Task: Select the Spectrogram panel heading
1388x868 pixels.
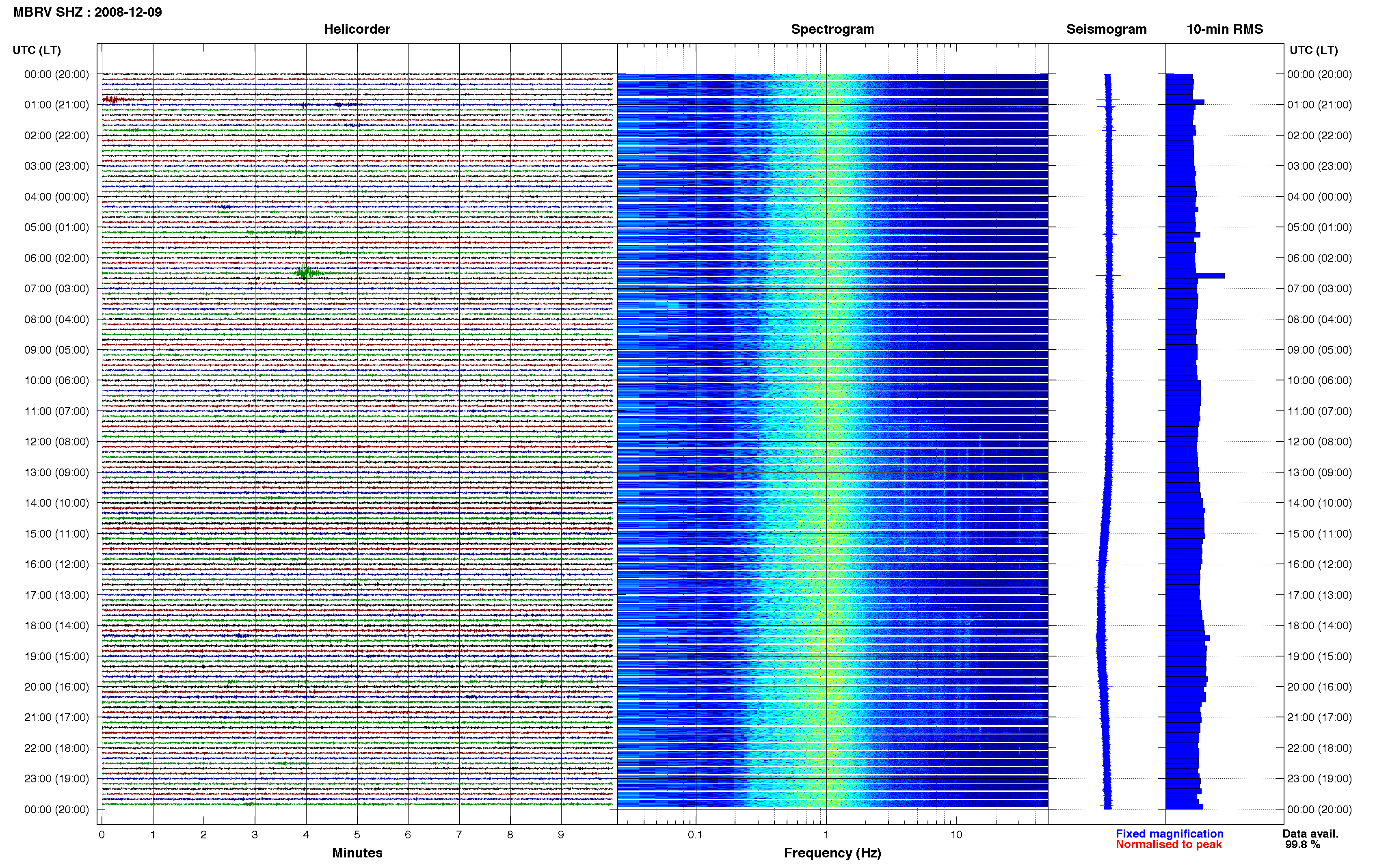Action: point(832,29)
